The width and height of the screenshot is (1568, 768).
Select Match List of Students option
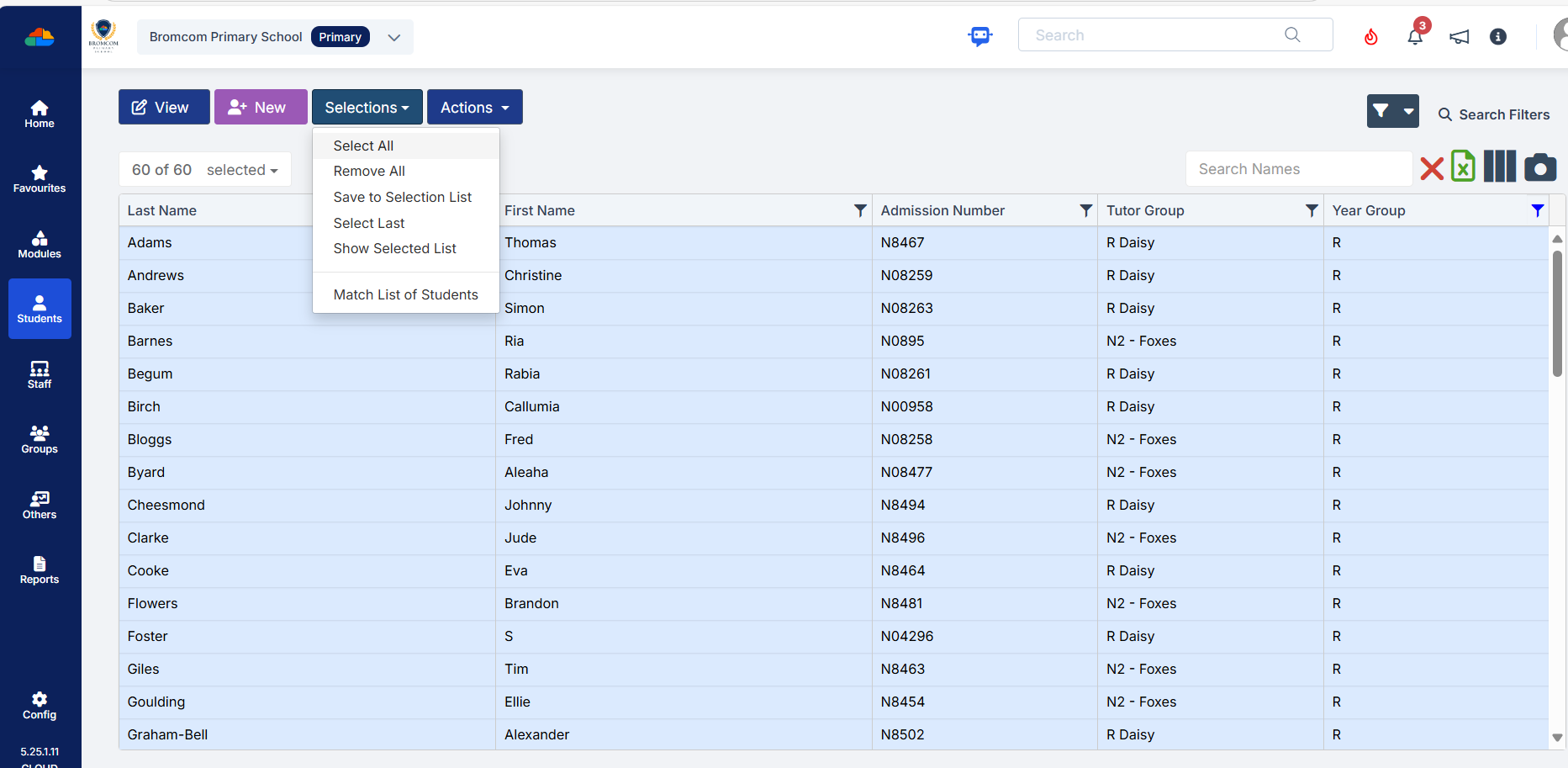405,294
